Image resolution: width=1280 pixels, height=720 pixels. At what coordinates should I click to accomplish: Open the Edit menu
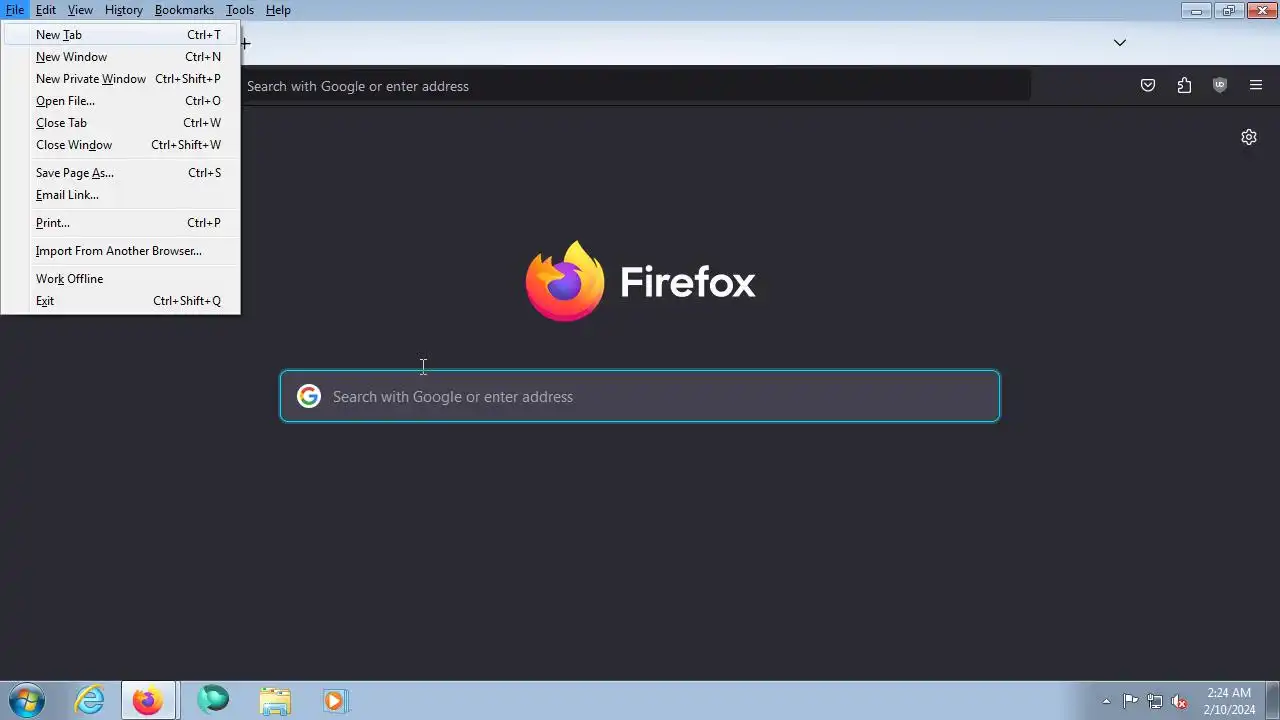[x=46, y=10]
